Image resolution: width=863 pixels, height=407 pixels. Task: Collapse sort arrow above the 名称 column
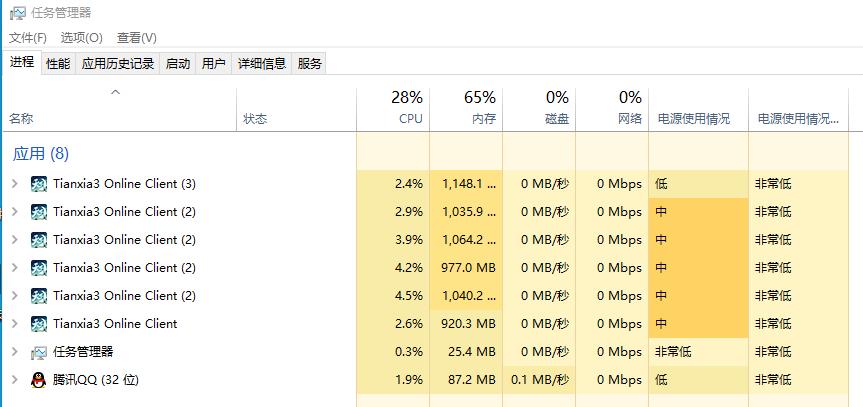click(116, 93)
